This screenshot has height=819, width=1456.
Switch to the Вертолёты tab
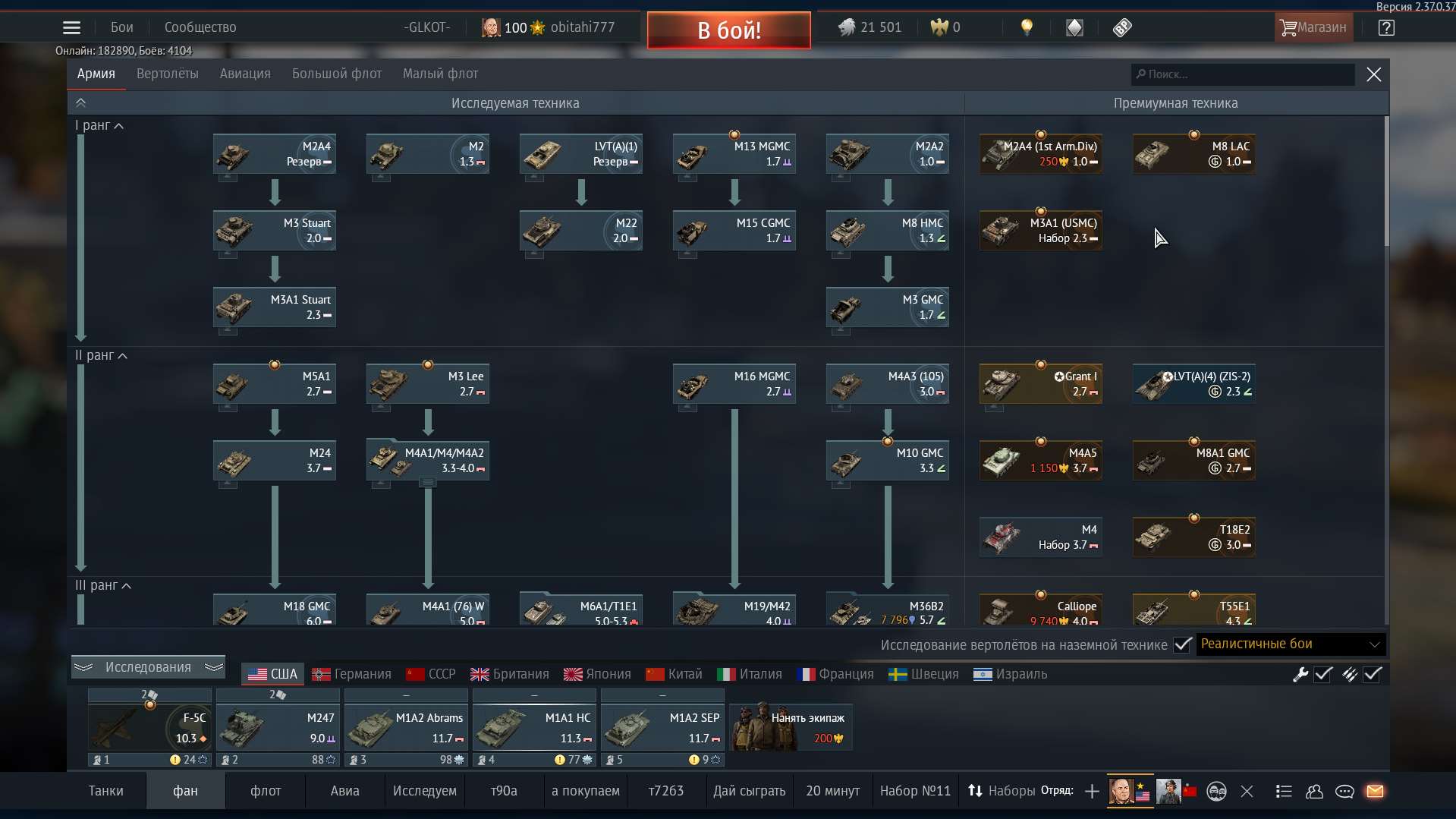(168, 74)
